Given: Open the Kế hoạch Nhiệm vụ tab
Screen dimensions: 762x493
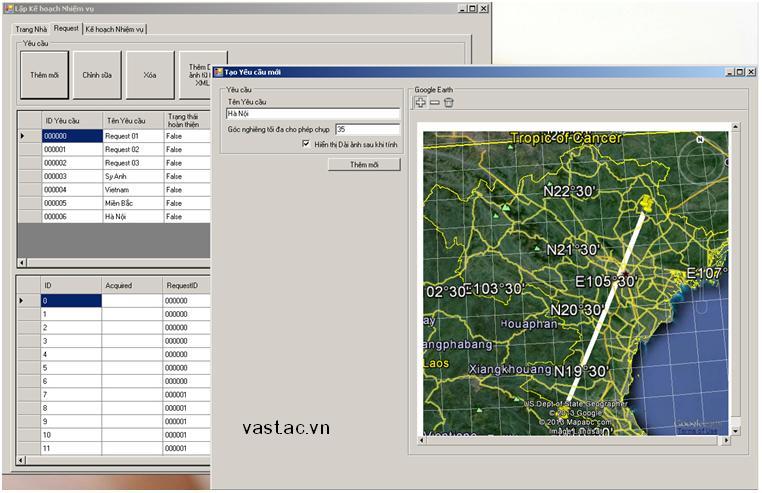Looking at the screenshot, I should [x=115, y=29].
